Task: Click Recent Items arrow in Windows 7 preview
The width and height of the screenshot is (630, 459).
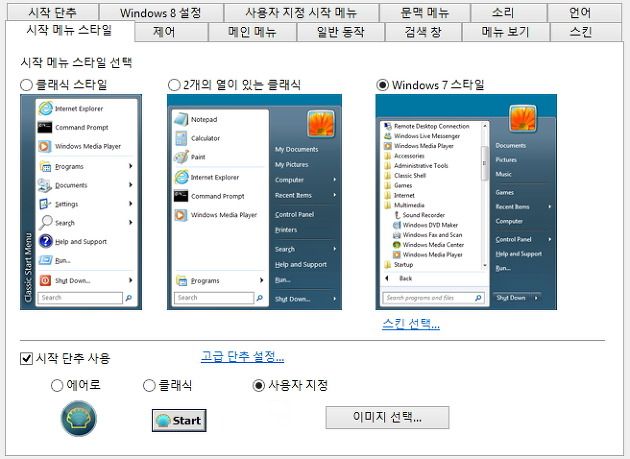Action: 550,207
